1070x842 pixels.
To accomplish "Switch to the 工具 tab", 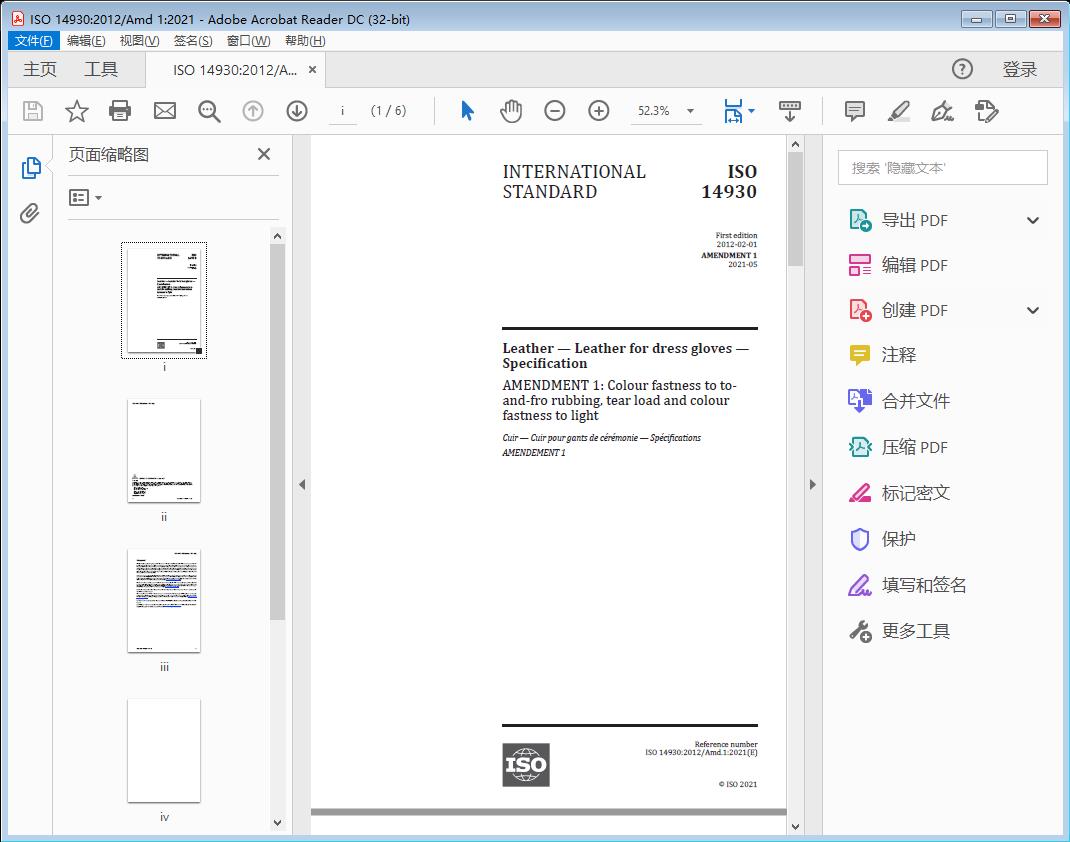I will (101, 69).
